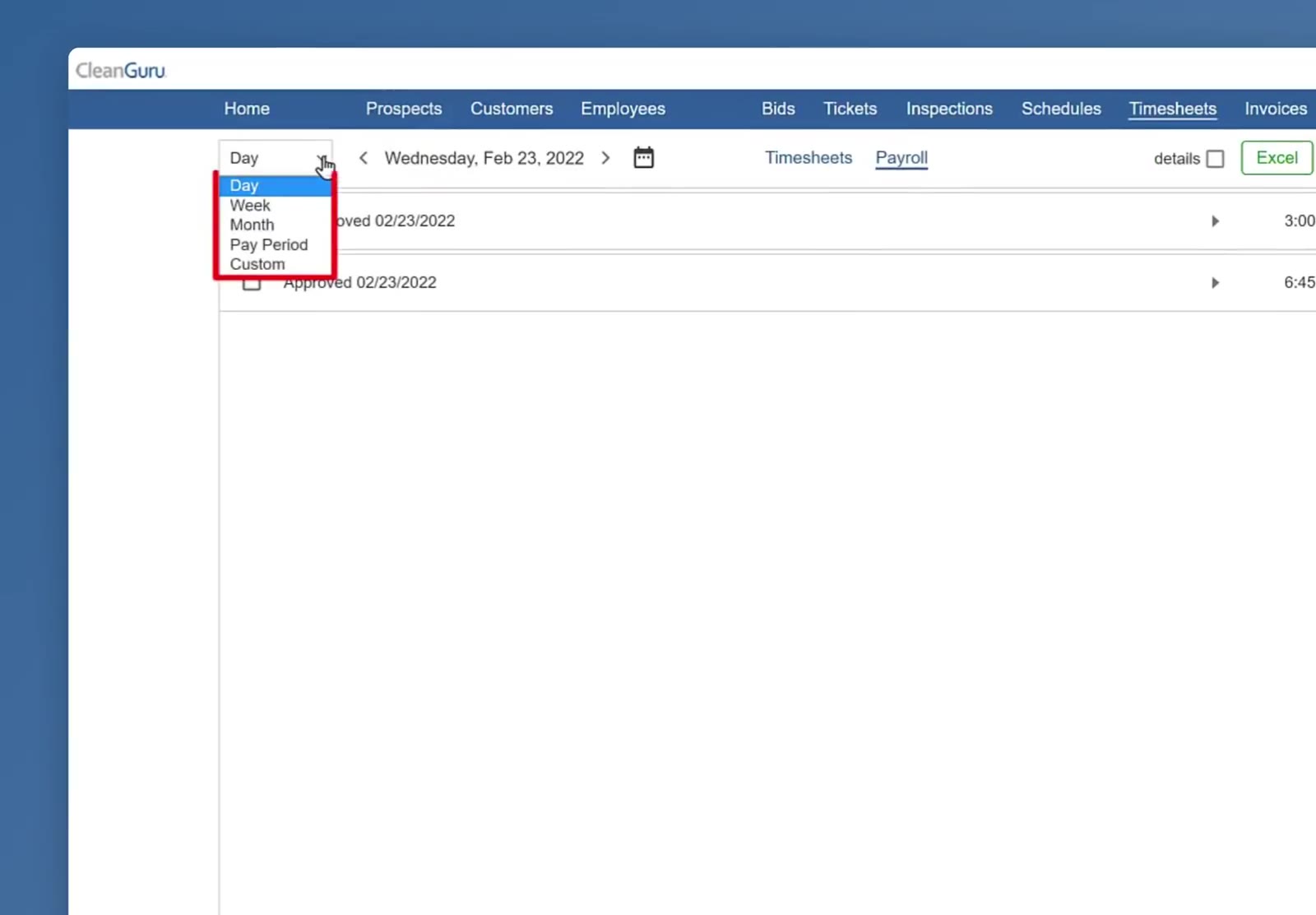The width and height of the screenshot is (1316, 915).
Task: Open the Customers menu
Action: [512, 109]
